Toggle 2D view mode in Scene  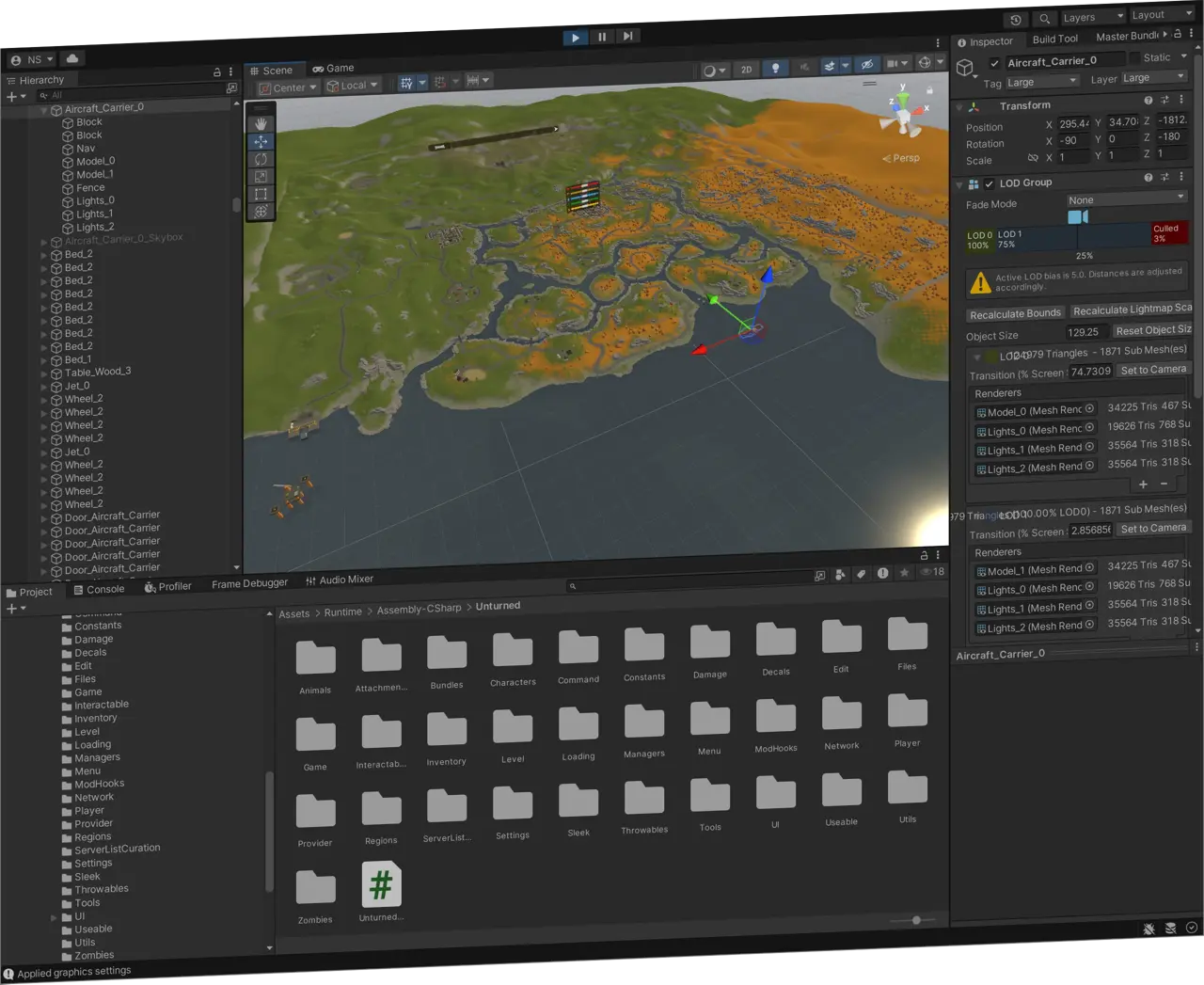point(747,70)
